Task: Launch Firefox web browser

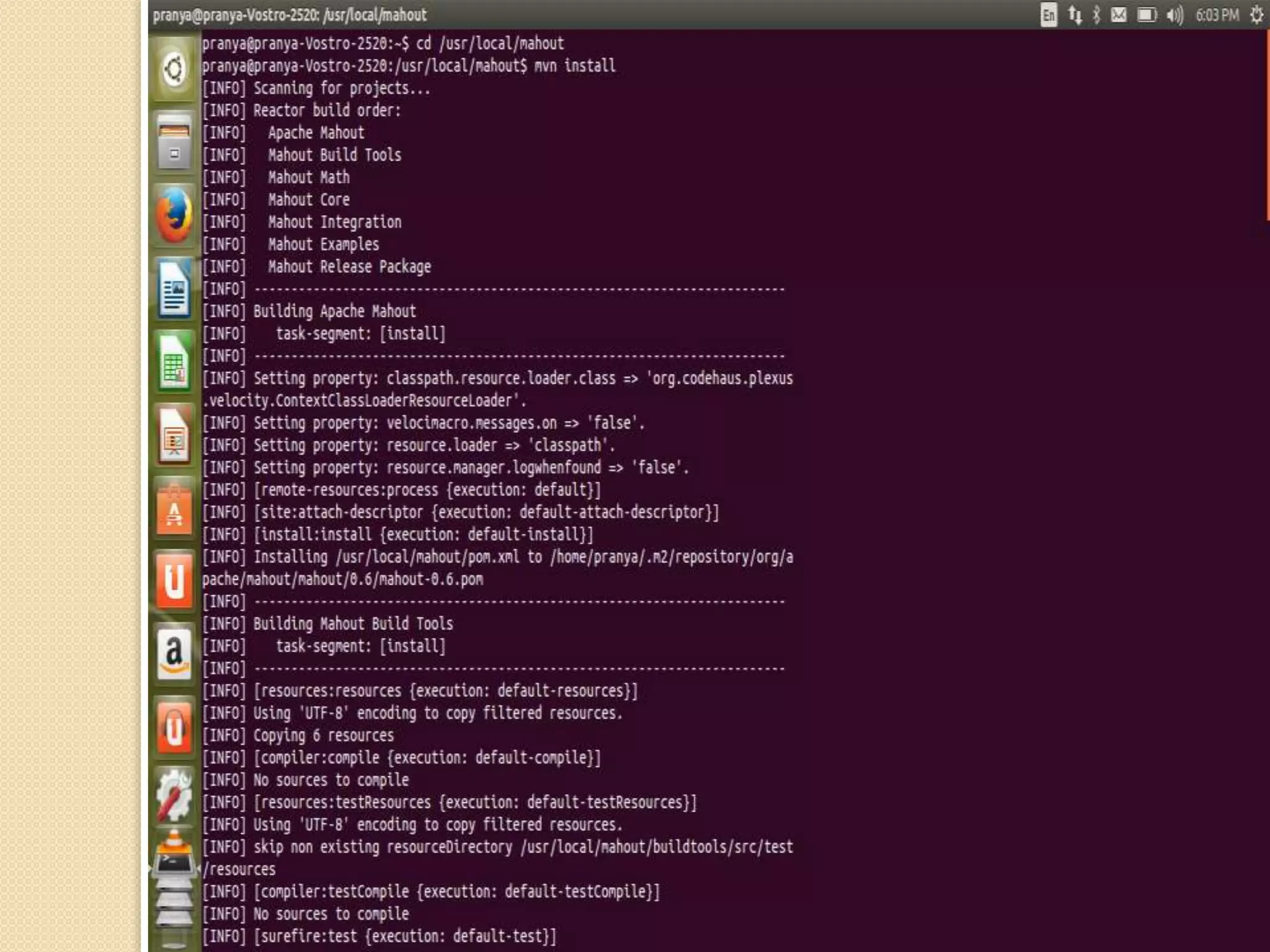Action: coord(174,215)
